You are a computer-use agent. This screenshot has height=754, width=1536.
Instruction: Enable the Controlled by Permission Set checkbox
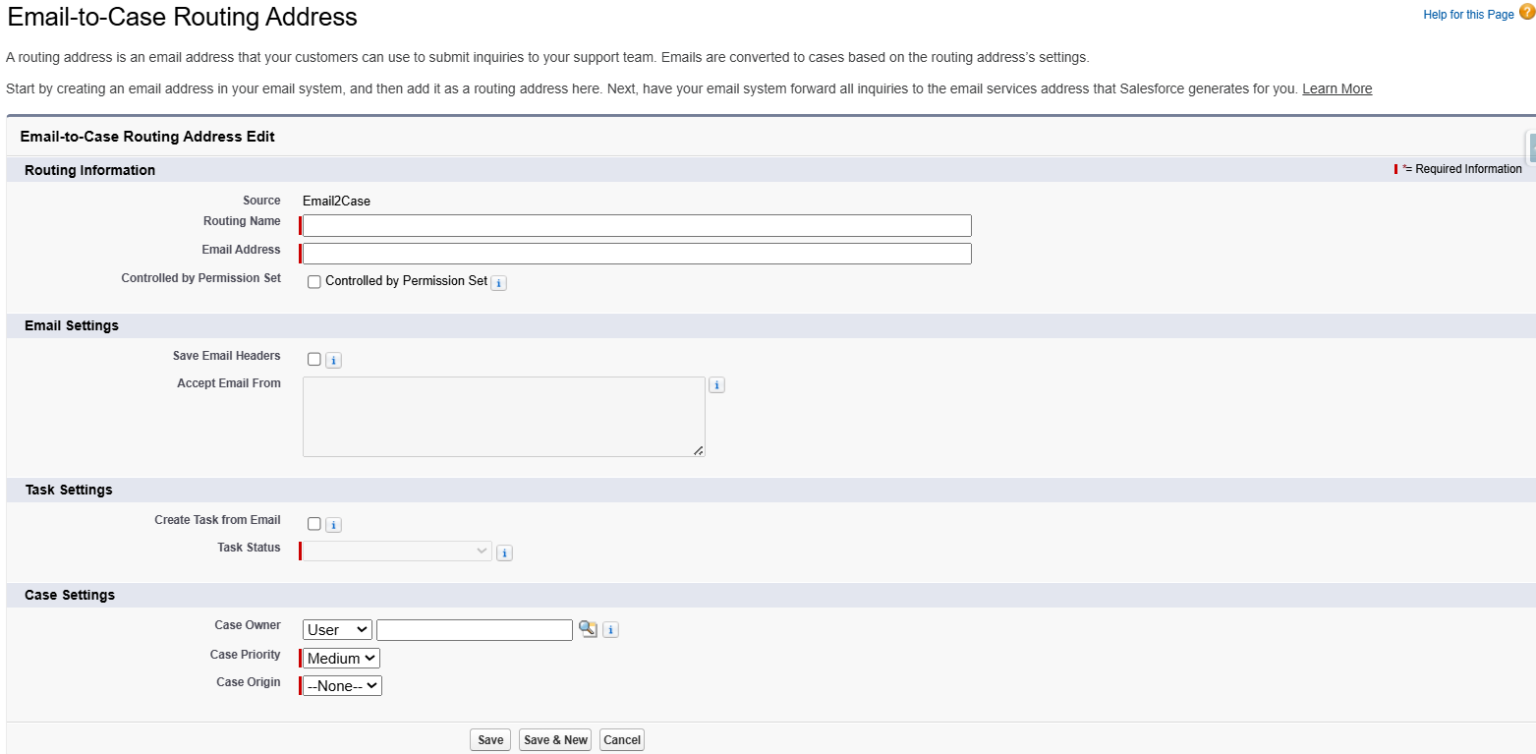click(x=313, y=282)
